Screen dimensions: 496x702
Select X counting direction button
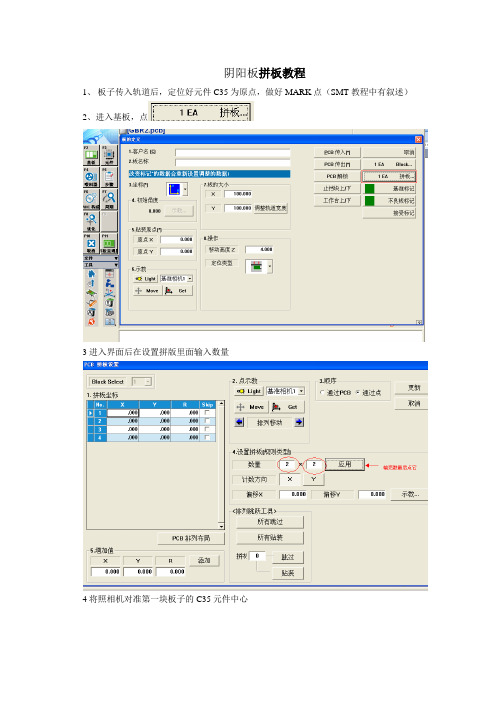290,479
